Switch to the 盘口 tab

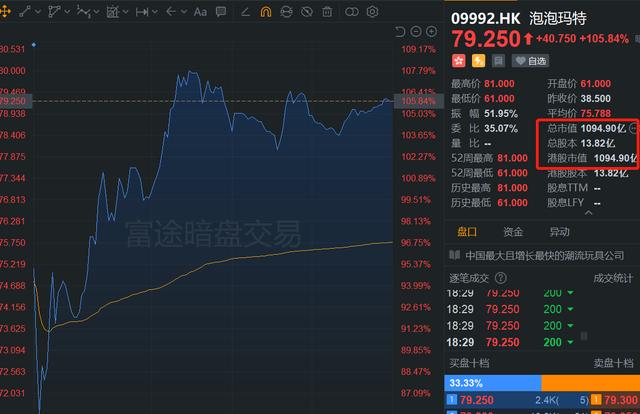coord(467,232)
